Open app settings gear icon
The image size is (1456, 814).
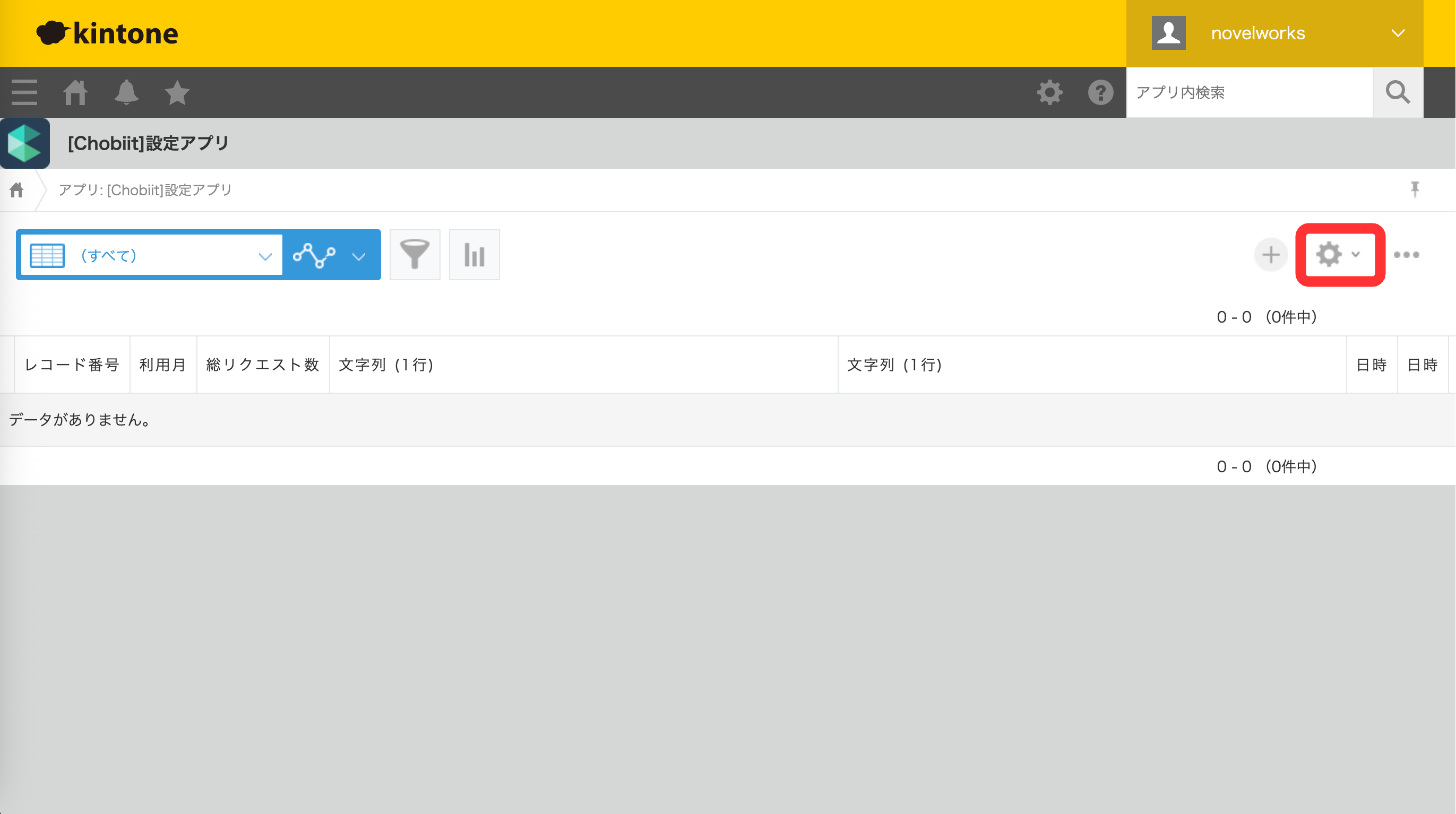(1329, 255)
